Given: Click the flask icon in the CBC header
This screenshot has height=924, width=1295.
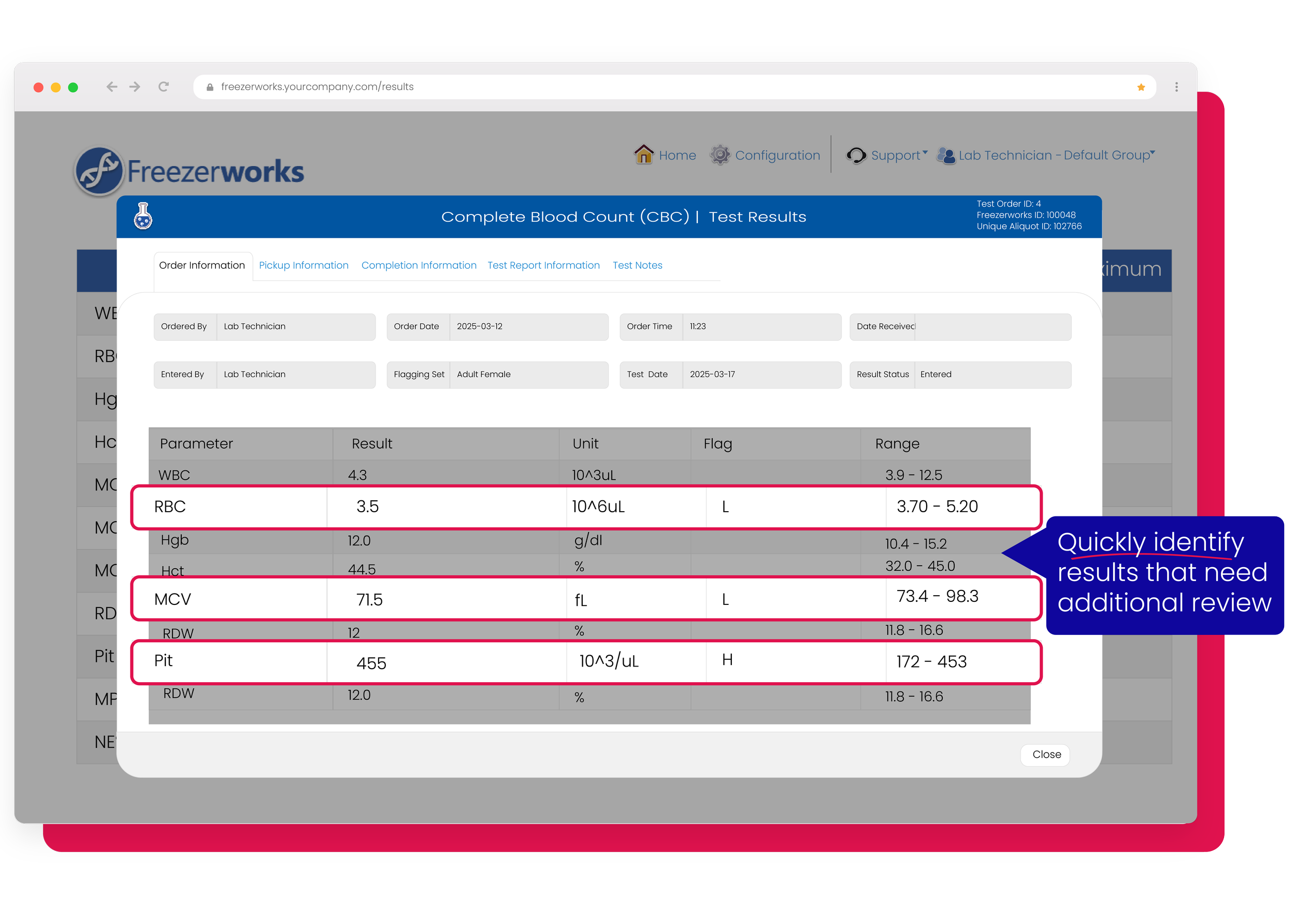Looking at the screenshot, I should pos(143,216).
